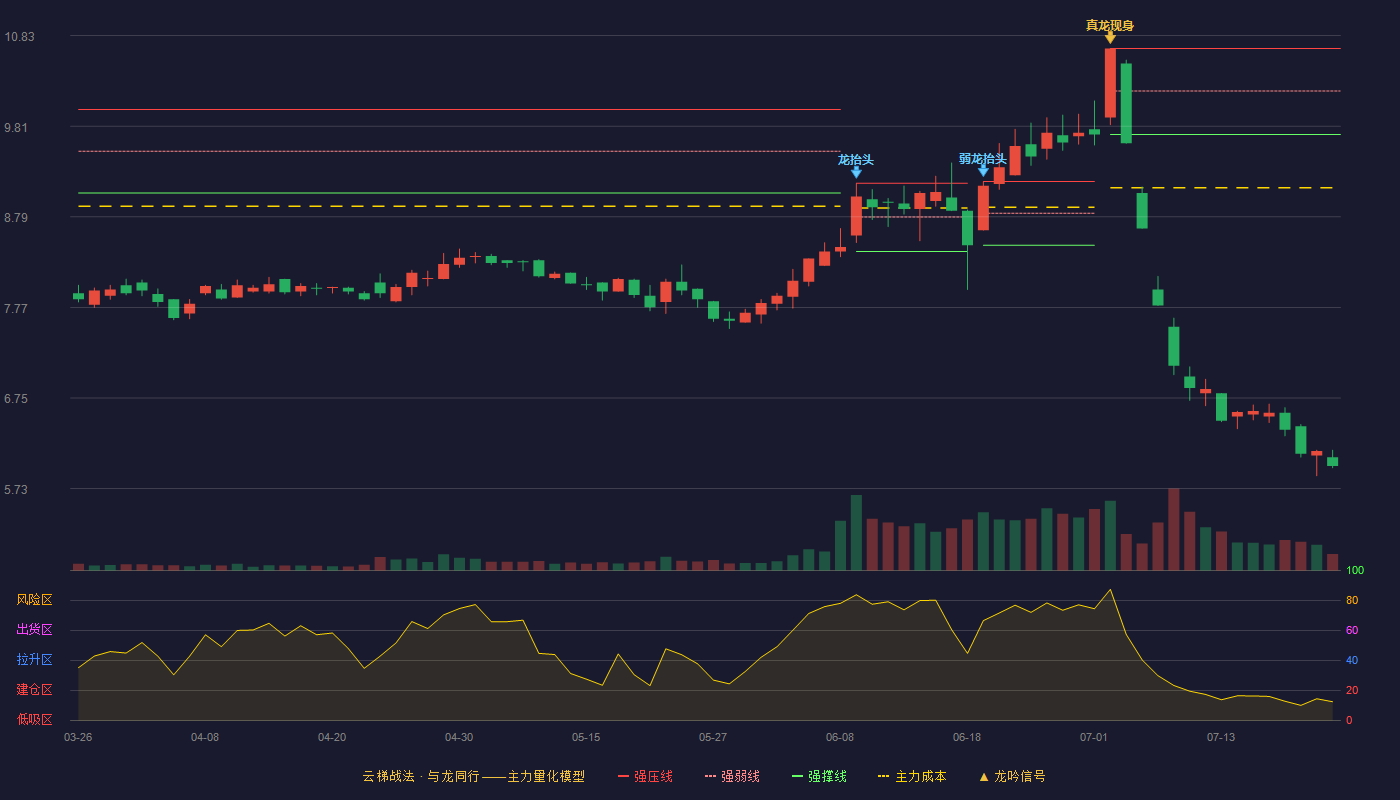Click the 拉升区 zone label
Screen dimensions: 1400x800
coord(34,660)
